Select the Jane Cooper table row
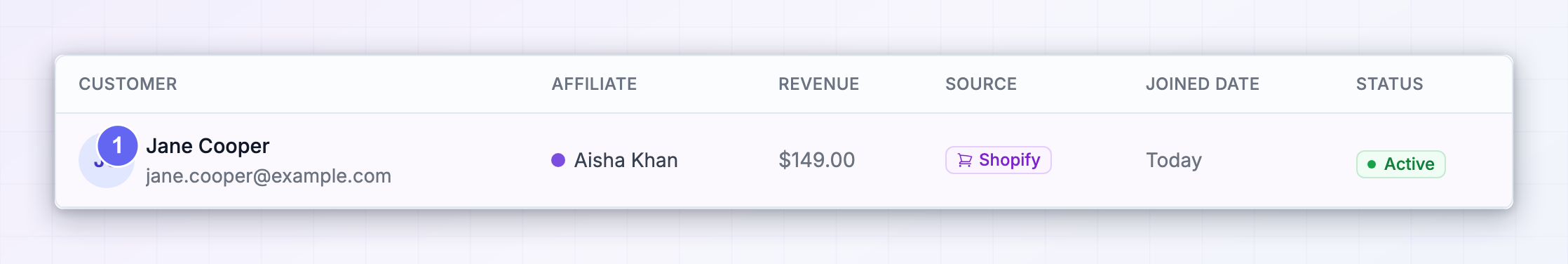This screenshot has width=1568, height=264. (x=784, y=160)
